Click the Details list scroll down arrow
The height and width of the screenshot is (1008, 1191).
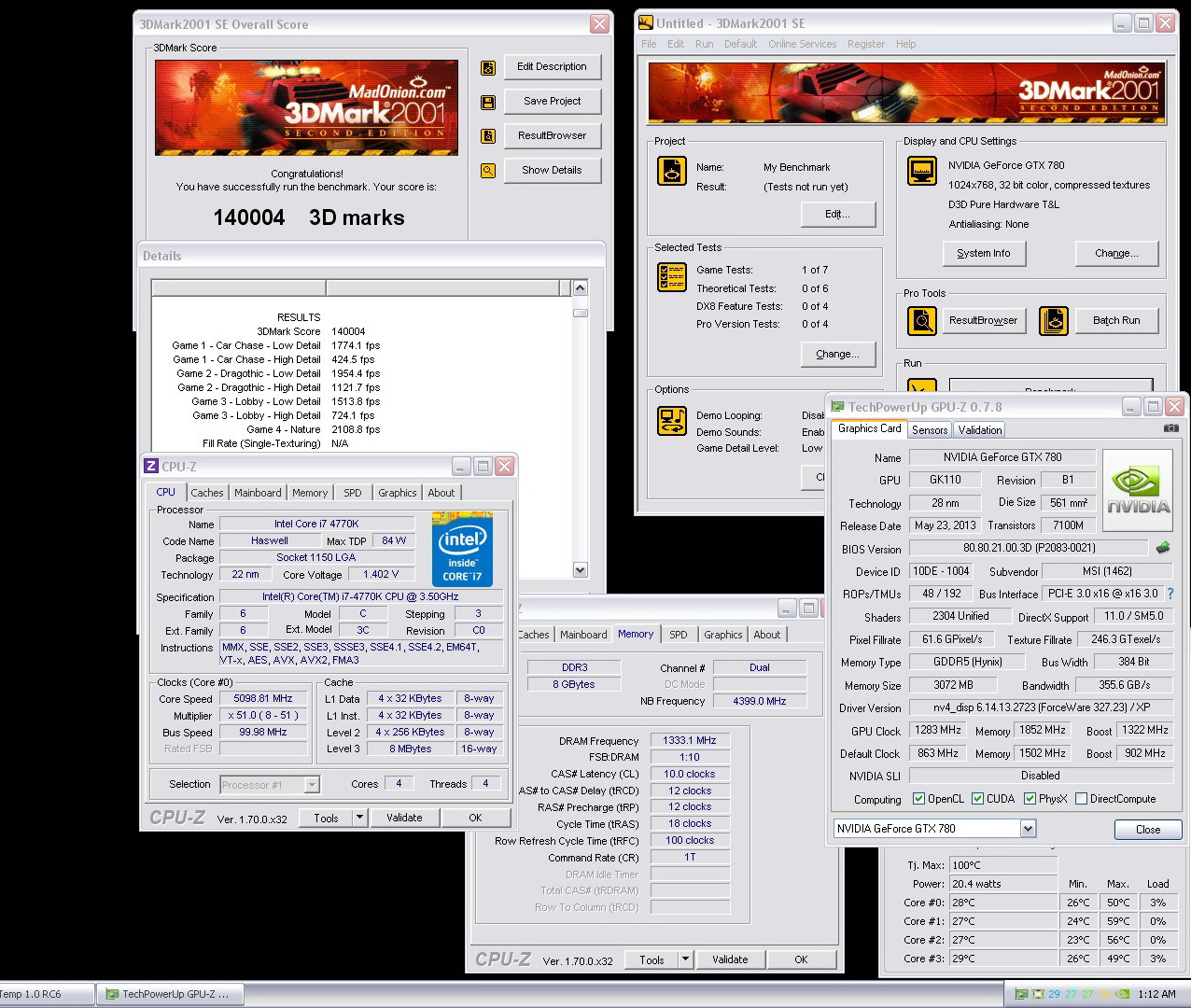(580, 569)
